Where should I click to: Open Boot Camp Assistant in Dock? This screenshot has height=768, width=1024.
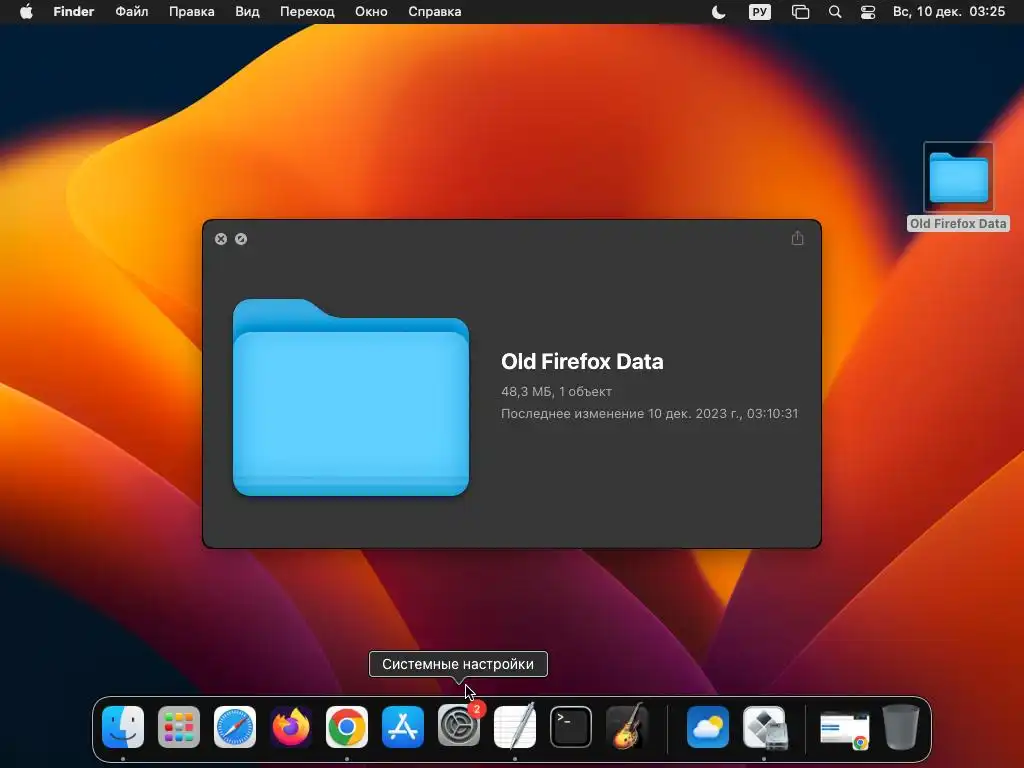(765, 727)
